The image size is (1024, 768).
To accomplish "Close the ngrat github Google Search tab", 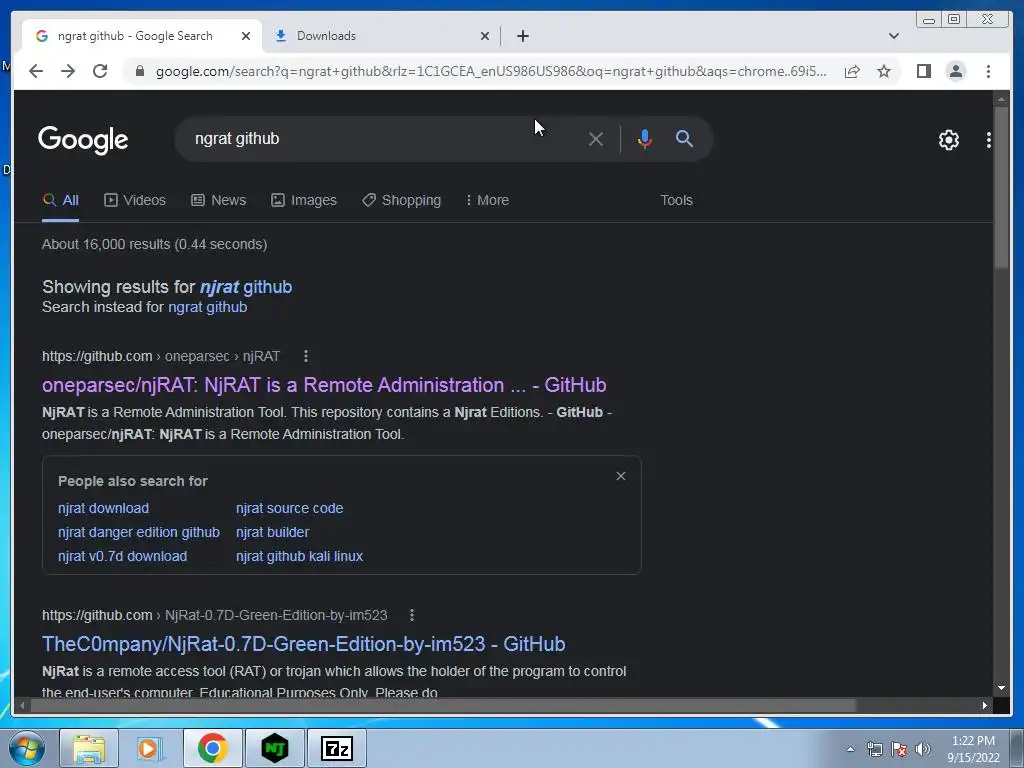I will tap(246, 36).
